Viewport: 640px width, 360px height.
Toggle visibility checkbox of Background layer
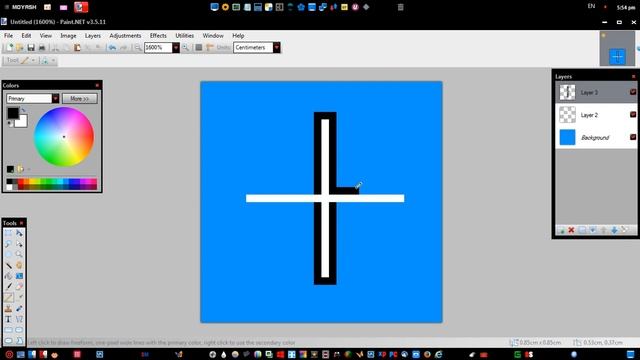click(633, 137)
